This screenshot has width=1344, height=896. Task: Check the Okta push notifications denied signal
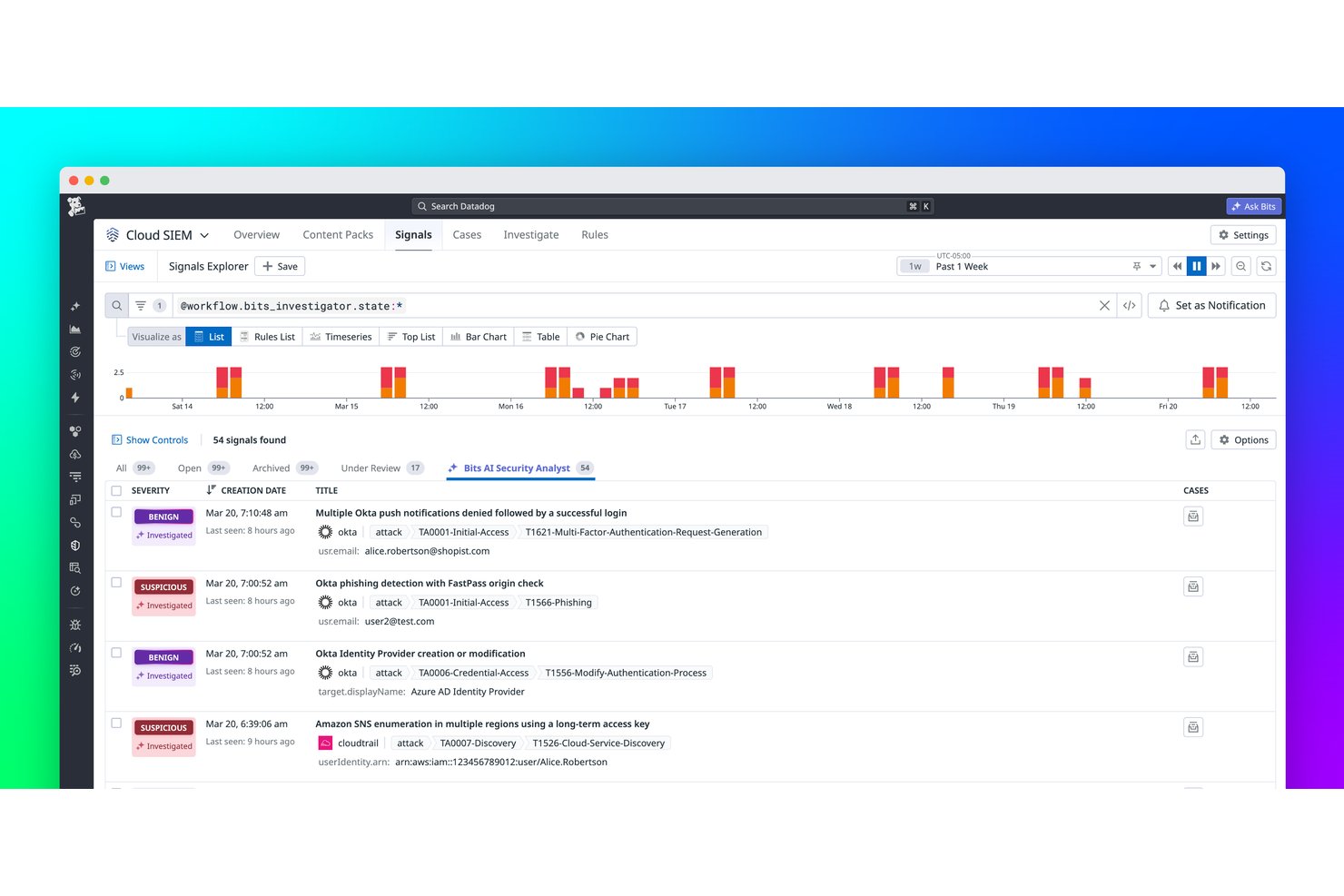pyautogui.click(x=116, y=512)
